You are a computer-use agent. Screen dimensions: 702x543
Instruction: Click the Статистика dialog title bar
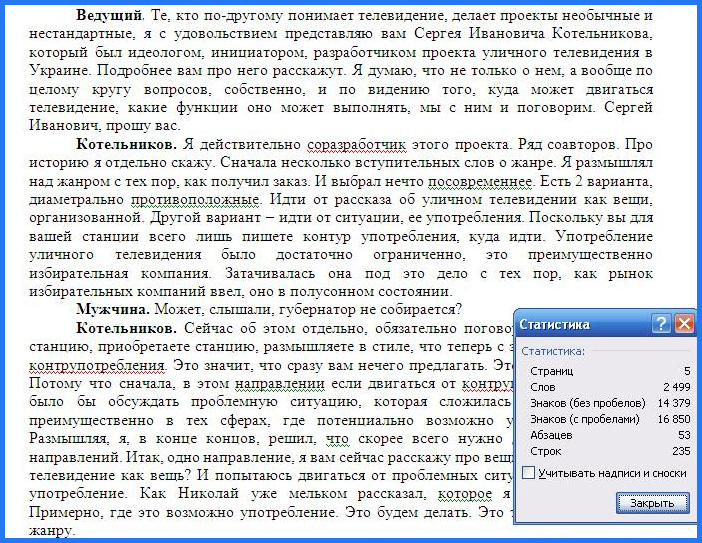(x=604, y=324)
